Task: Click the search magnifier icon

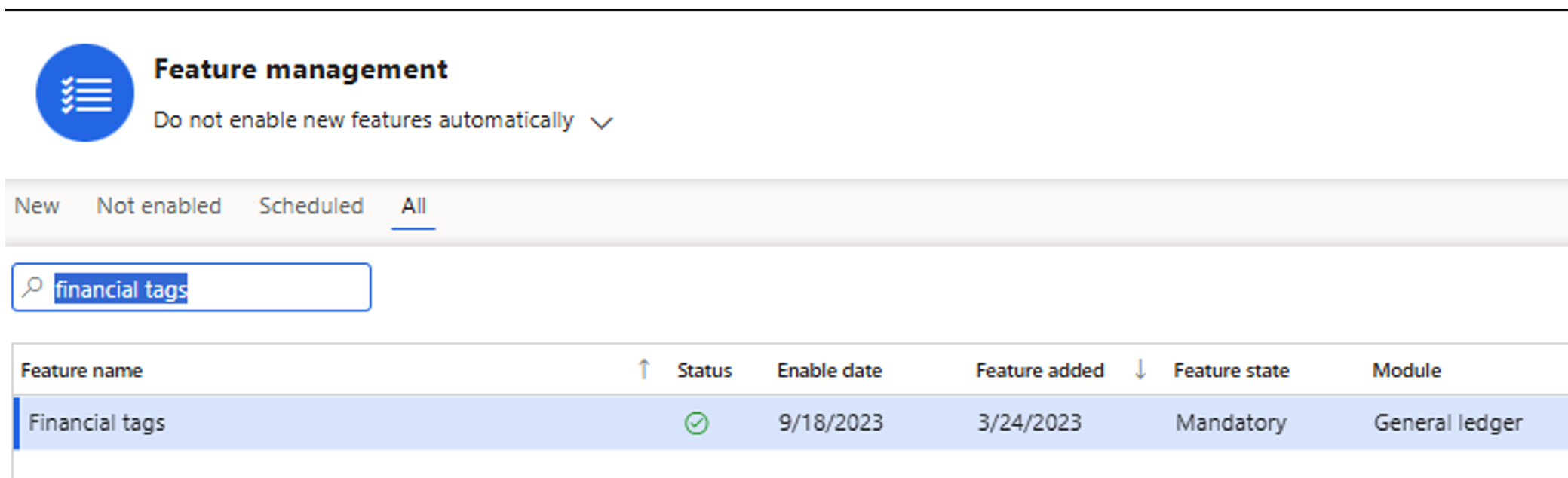Action: (32, 287)
